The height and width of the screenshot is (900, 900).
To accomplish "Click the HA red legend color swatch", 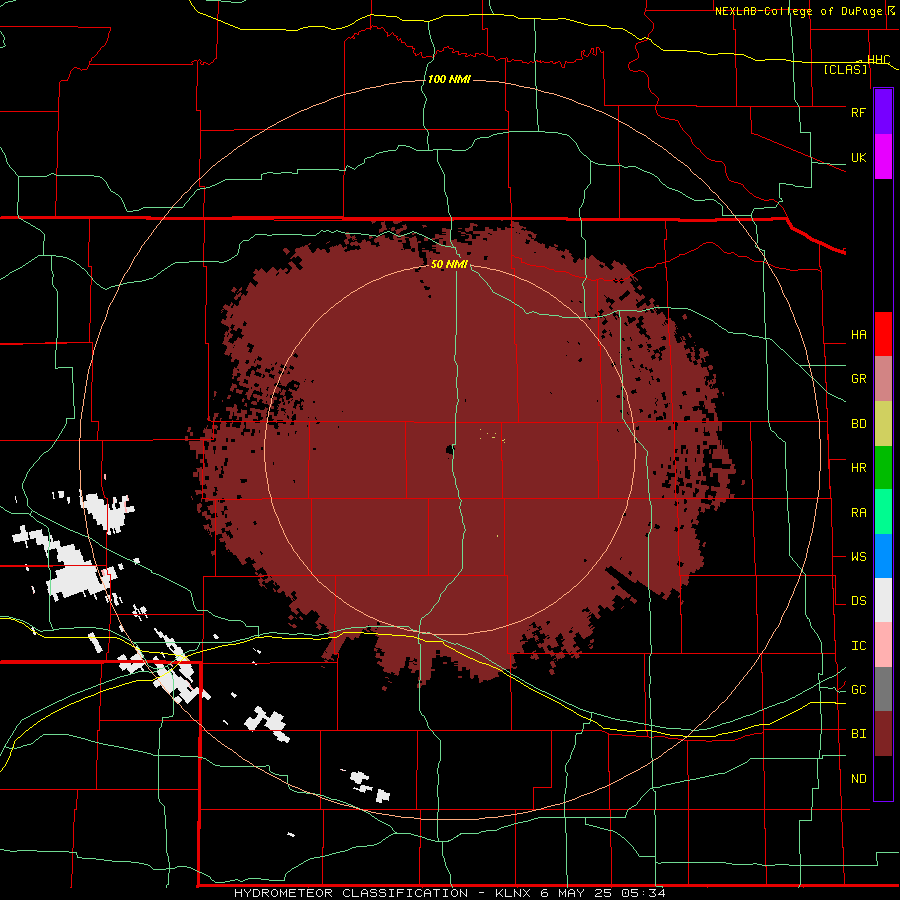I will point(883,334).
